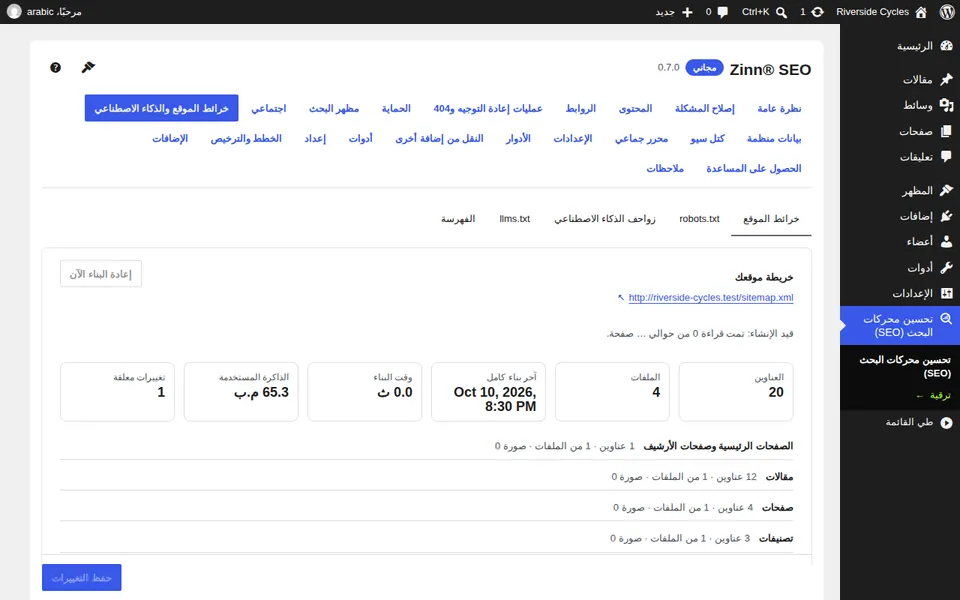This screenshot has height=600, width=960.
Task: Open the المظهر appearance brush icon
Action: point(947,190)
